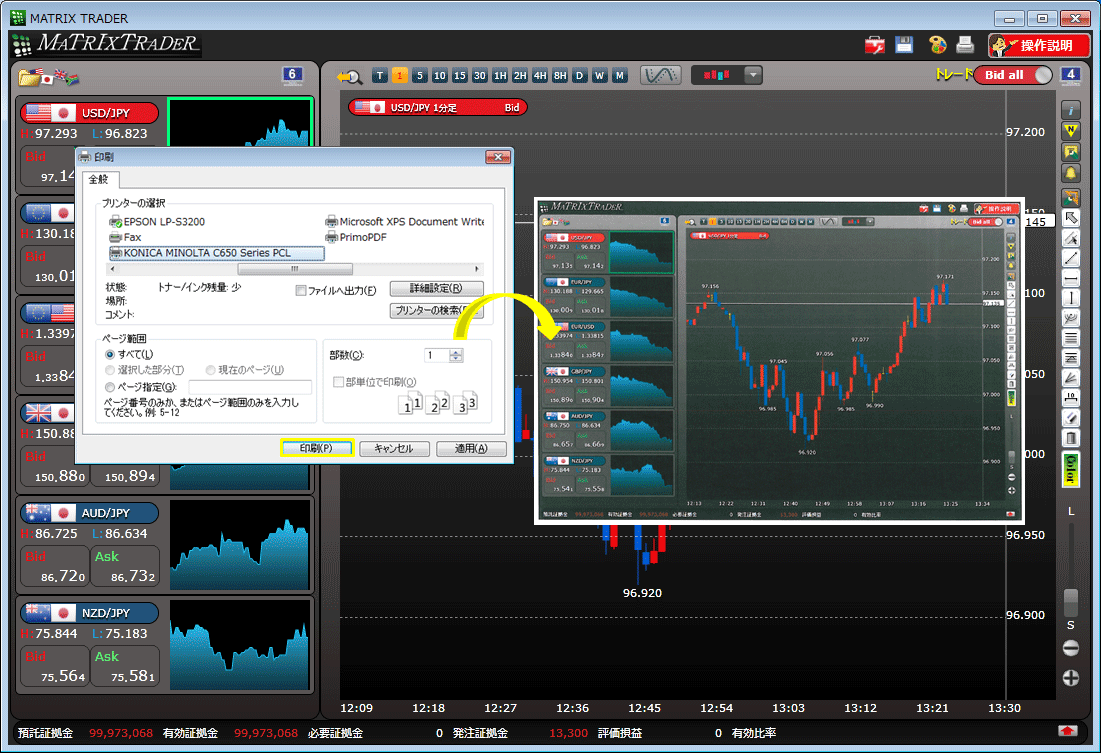1101x753 pixels.
Task: Select the Fax printer
Action: coord(125,237)
